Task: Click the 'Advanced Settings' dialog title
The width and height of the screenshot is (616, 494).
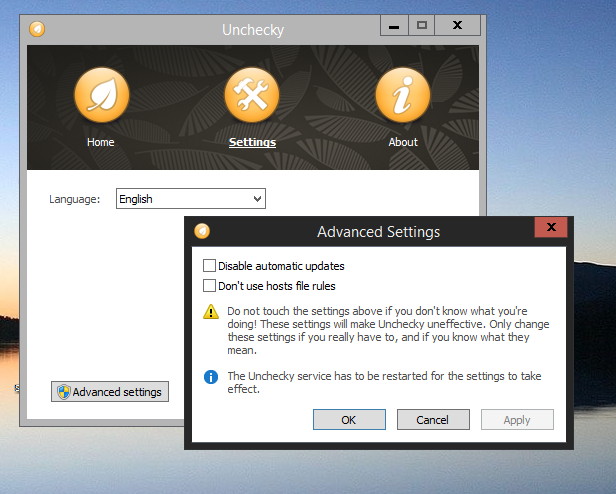Action: pos(378,231)
